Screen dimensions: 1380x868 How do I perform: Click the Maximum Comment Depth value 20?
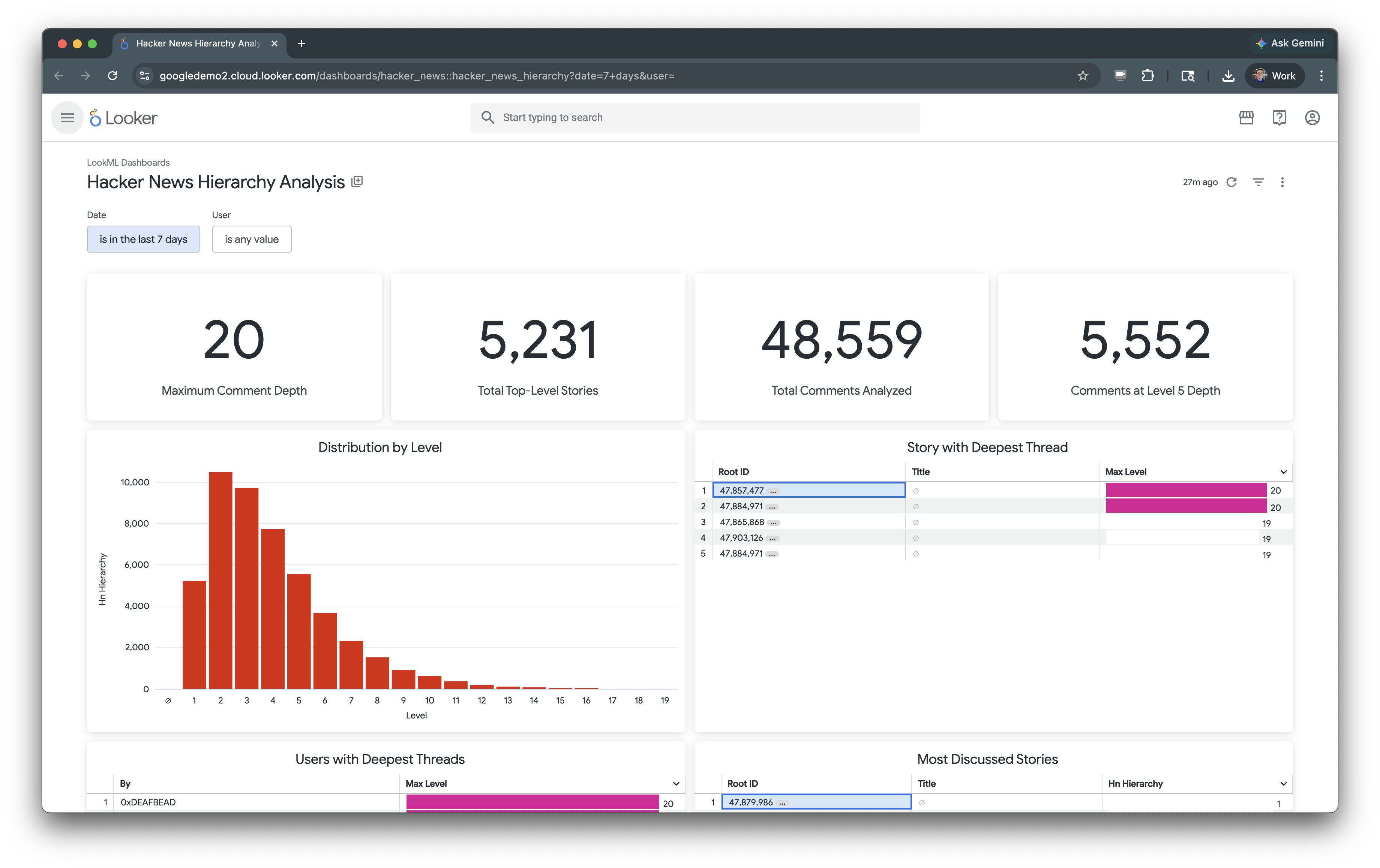(234, 339)
